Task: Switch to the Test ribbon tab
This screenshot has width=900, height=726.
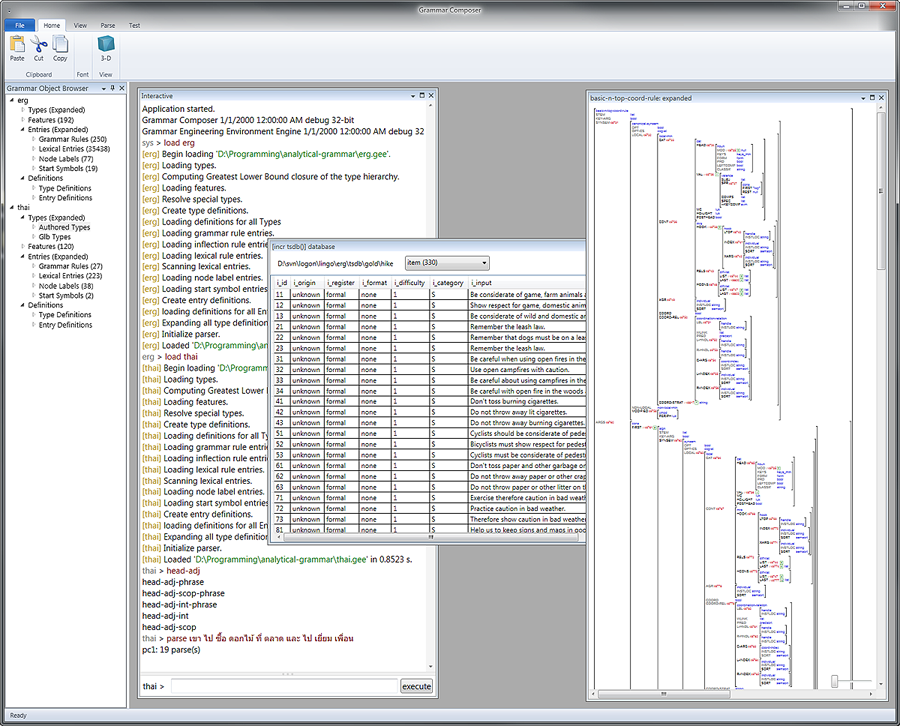Action: (135, 25)
